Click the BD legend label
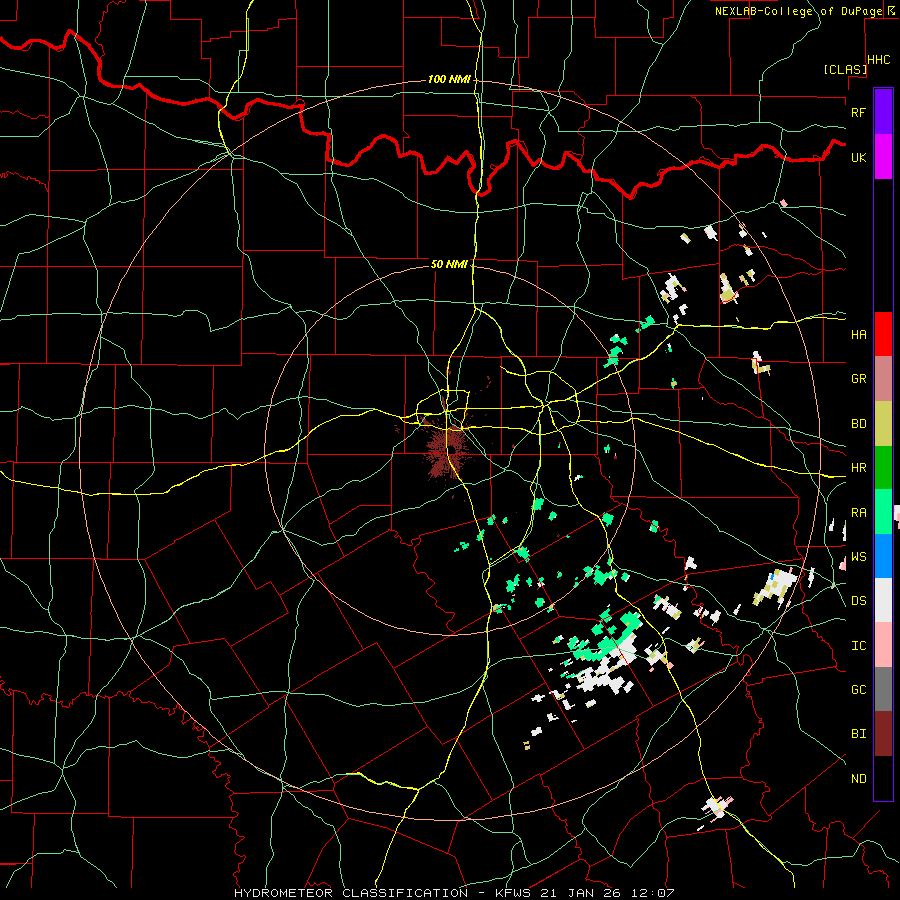This screenshot has width=900, height=900. tap(858, 424)
